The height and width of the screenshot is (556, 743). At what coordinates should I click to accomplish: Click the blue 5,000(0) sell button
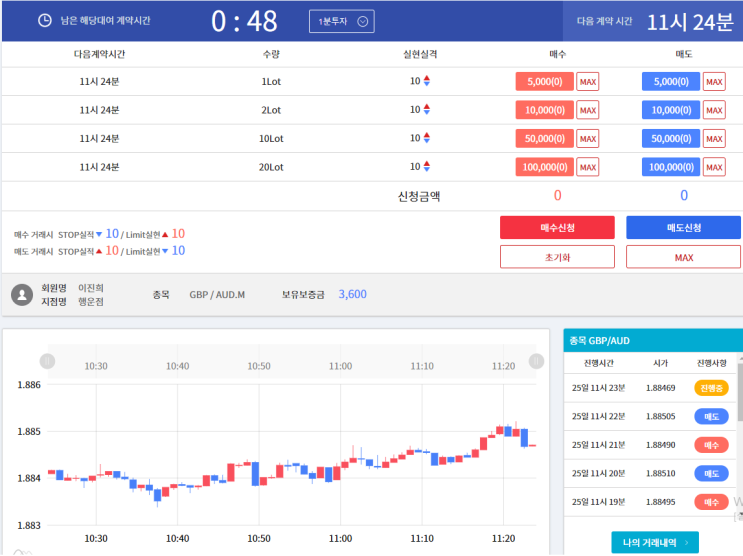pyautogui.click(x=671, y=82)
